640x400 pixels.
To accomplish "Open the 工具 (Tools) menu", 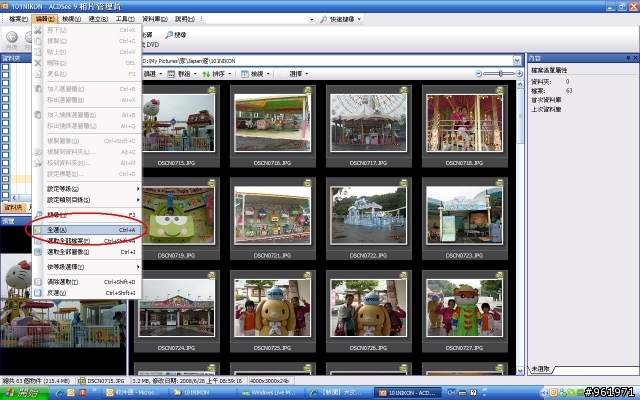I will click(125, 19).
